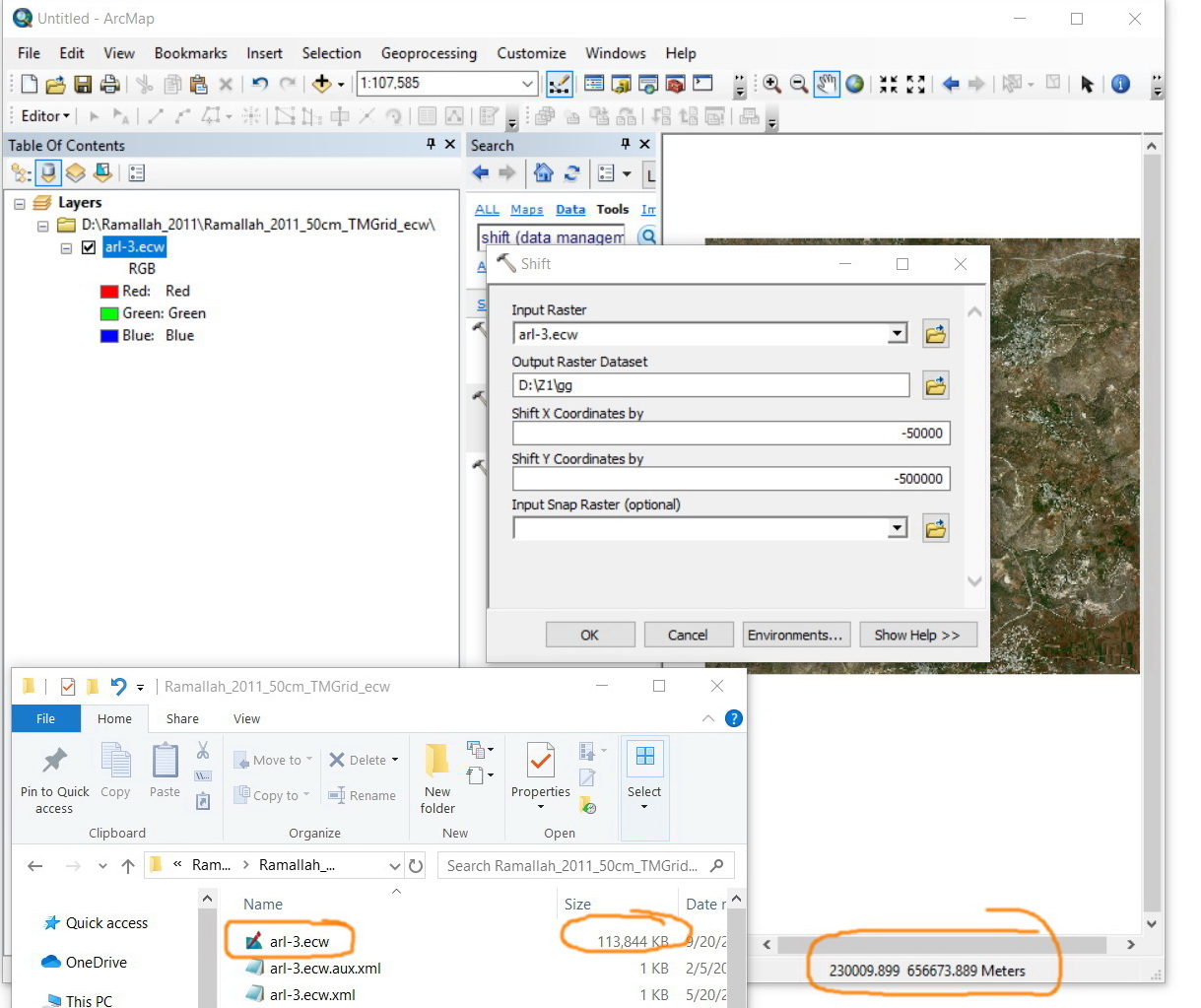
Task: Open the Geoprocessing menu
Action: pos(429,53)
